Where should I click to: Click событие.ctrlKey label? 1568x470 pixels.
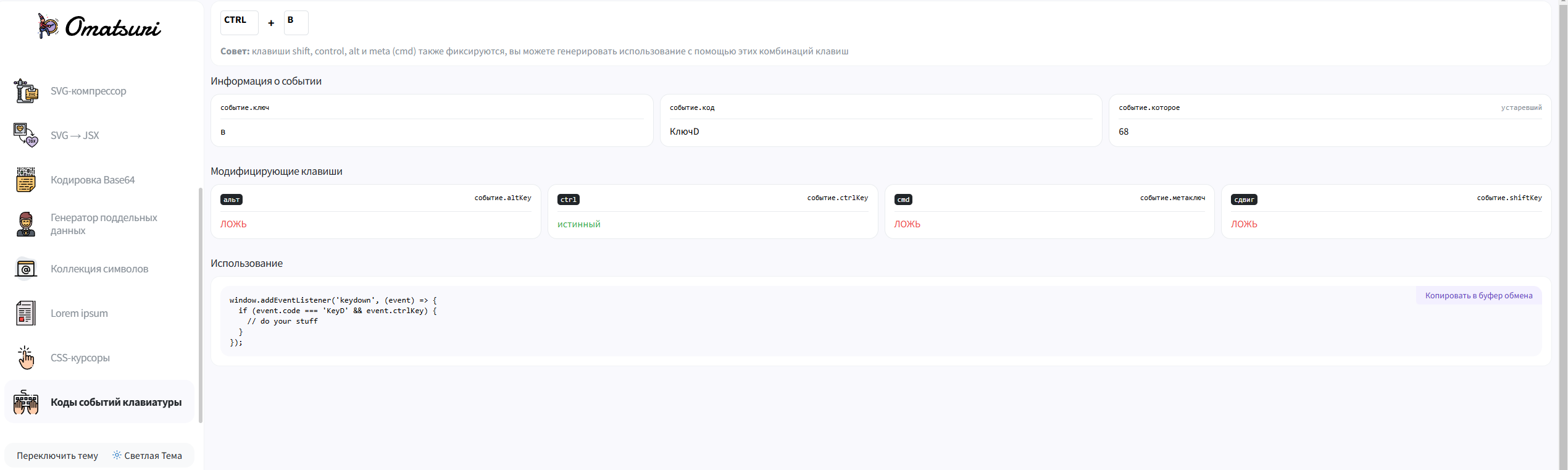[x=837, y=198]
